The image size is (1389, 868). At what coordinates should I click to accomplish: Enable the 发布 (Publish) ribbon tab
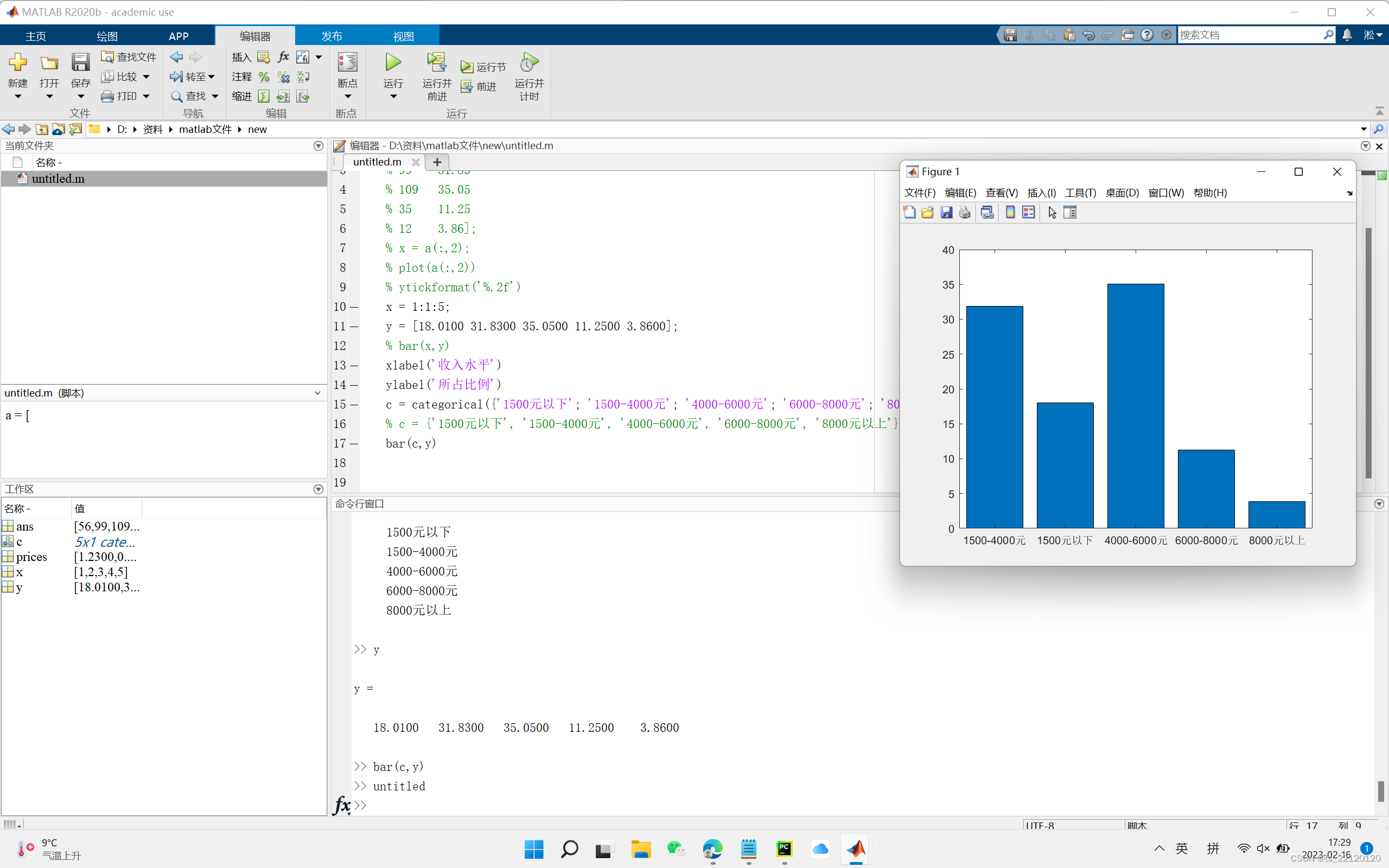coord(333,36)
